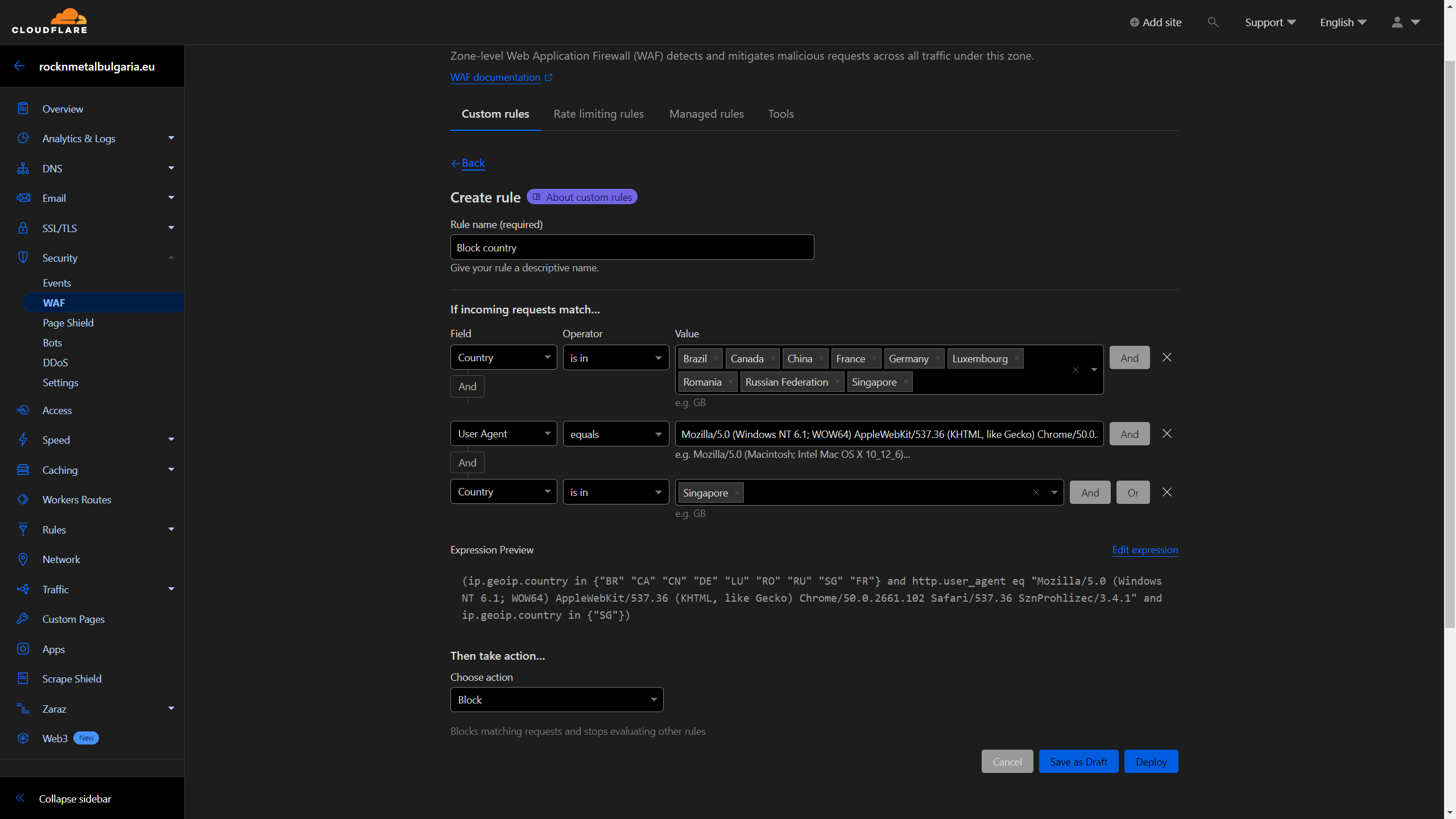This screenshot has height=819, width=1456.
Task: Open the account menu via the user icon
Action: point(1397,22)
